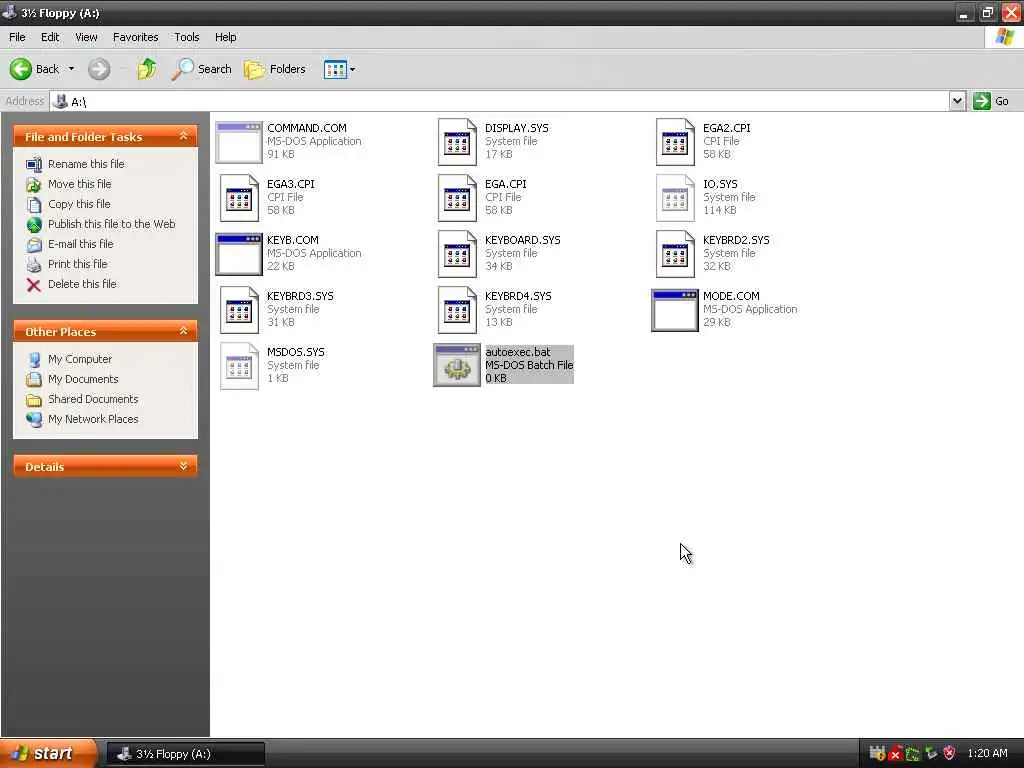Click the Go button
1024x768 pixels.
991,101
